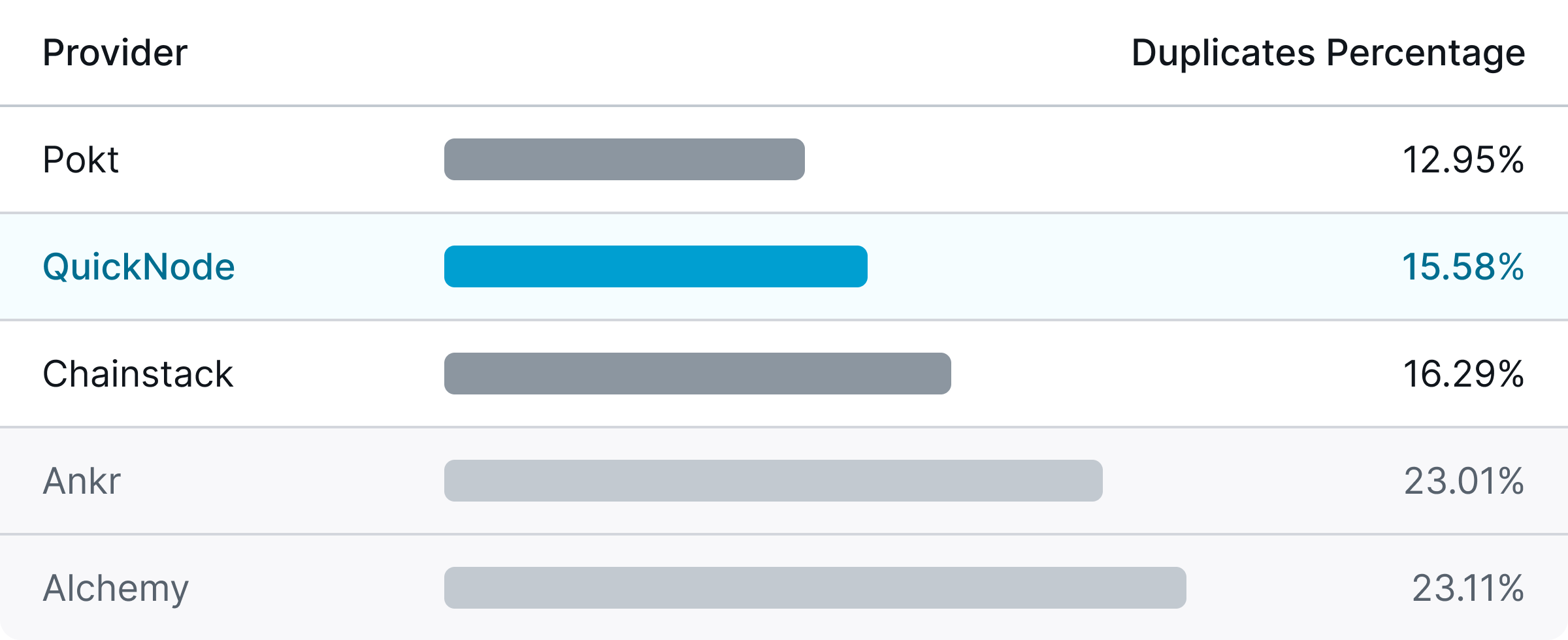Click the Duplicates Percentage column header

(x=1328, y=53)
